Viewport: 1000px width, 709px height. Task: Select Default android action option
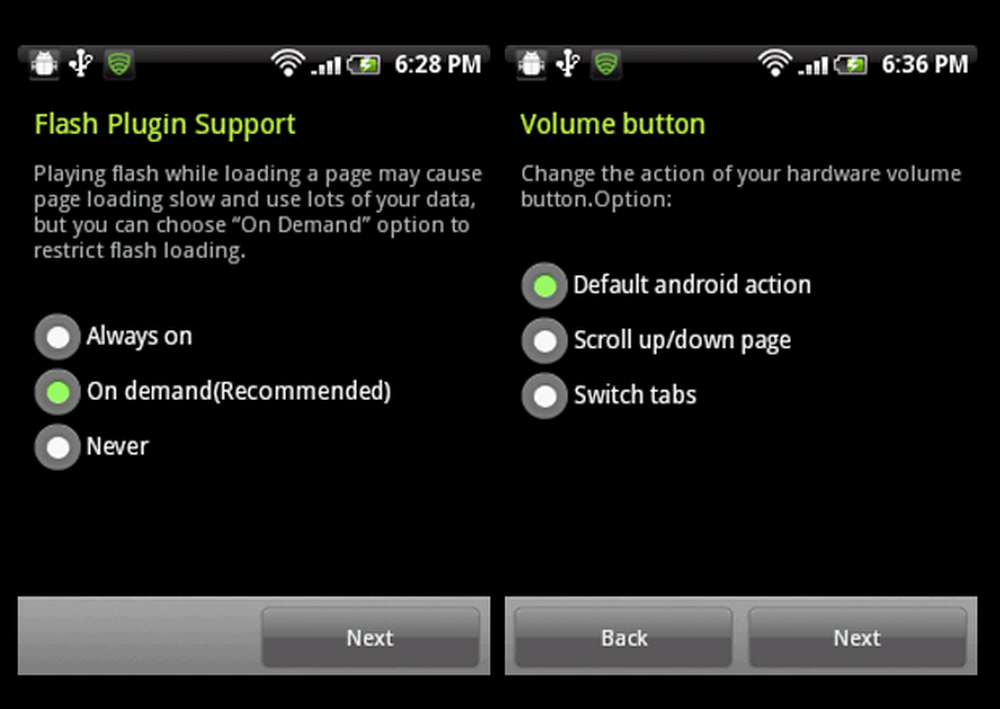[x=666, y=285]
